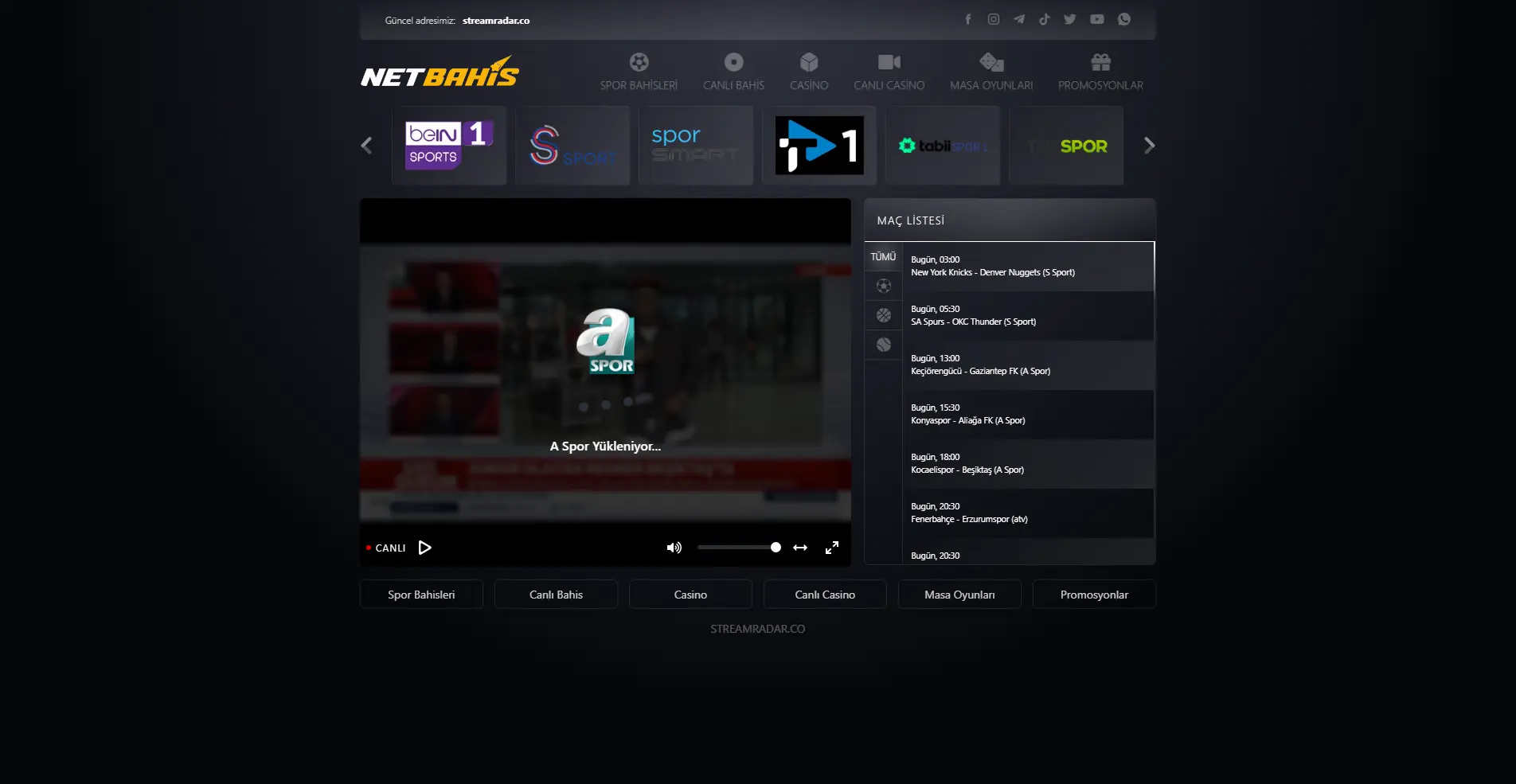Open the YouTube channel icon
Viewport: 1516px width, 784px height.
tap(1096, 19)
